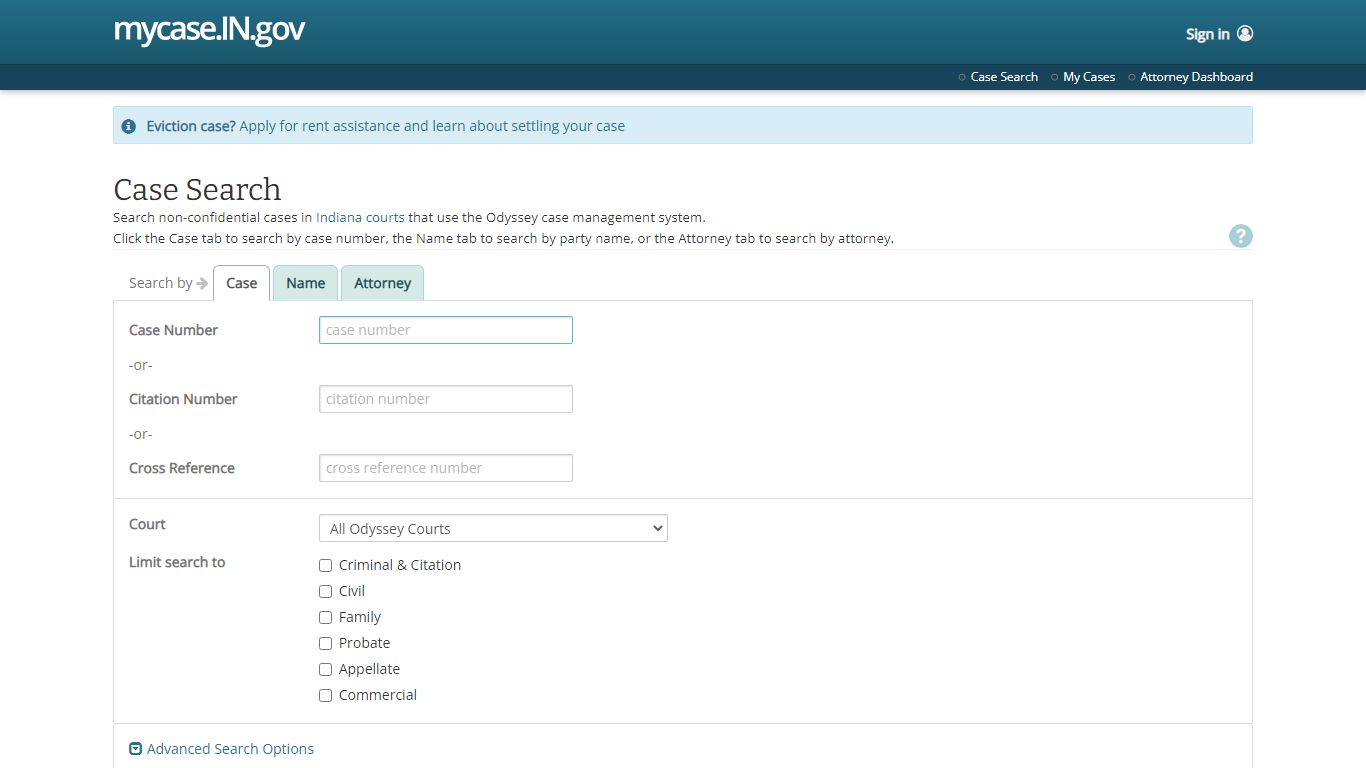Click the Sign in user icon

1245,33
